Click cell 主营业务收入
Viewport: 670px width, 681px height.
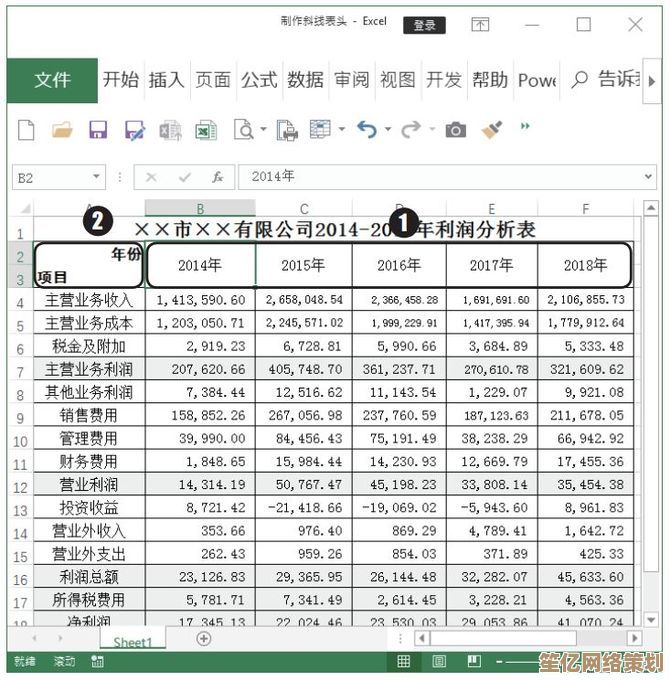click(89, 300)
